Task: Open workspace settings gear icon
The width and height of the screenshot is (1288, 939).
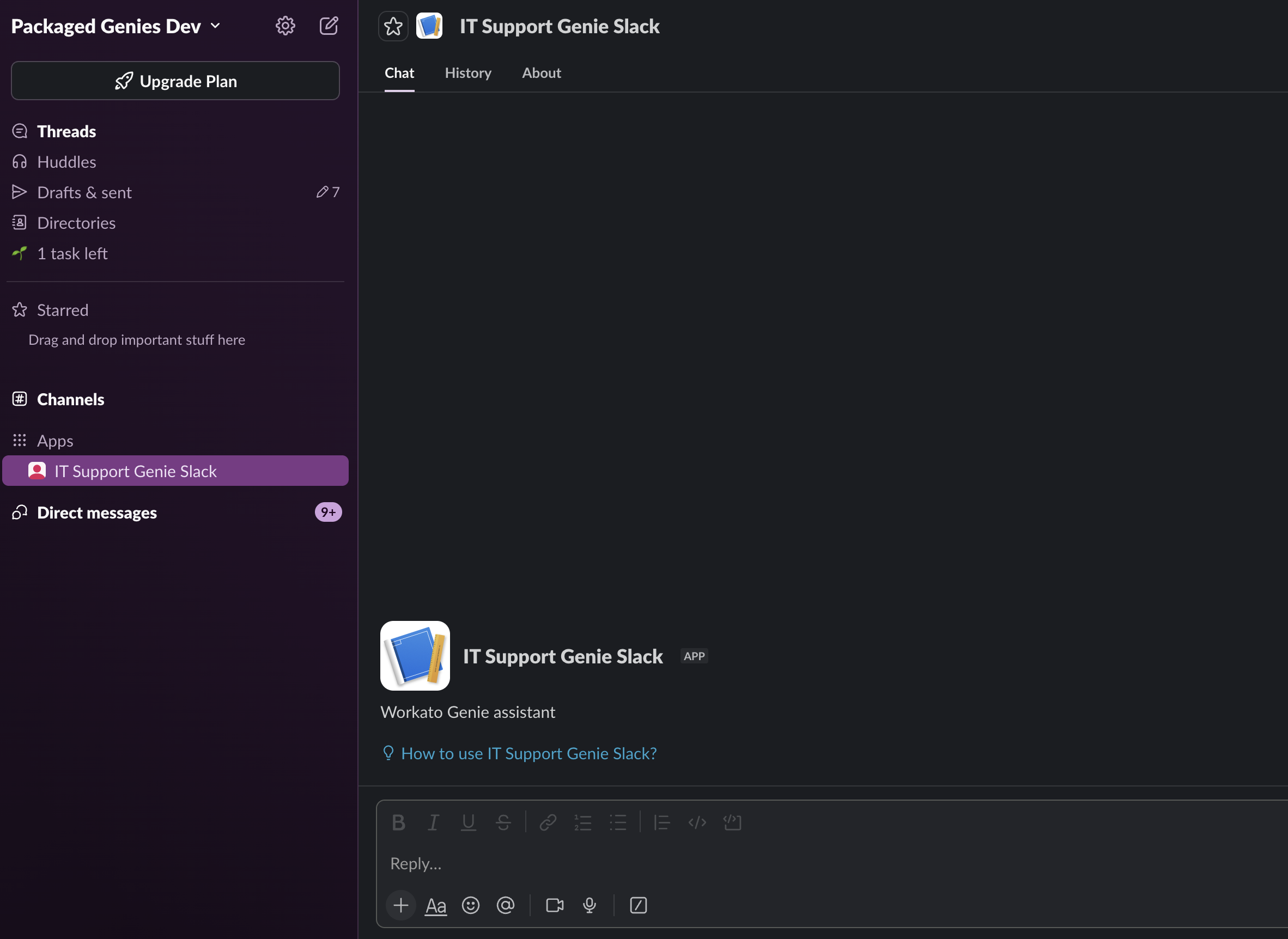Action: pos(285,26)
